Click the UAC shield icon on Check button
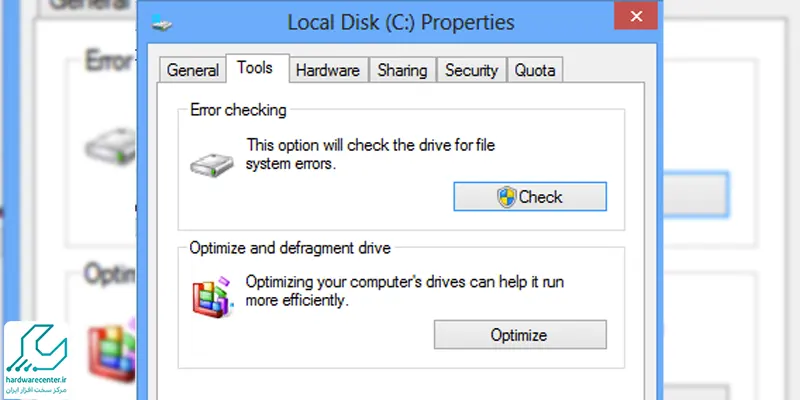The height and width of the screenshot is (400, 800). click(506, 197)
